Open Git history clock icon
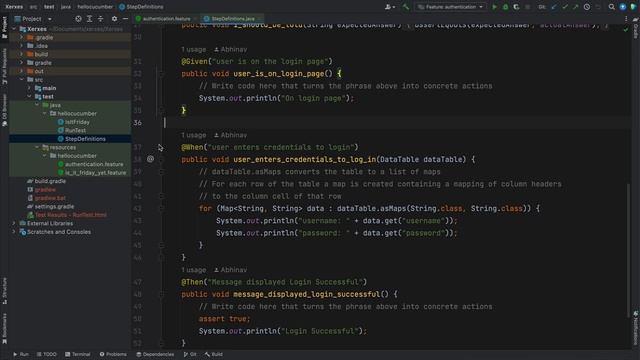Screen dimensions: 640x360 587,7
